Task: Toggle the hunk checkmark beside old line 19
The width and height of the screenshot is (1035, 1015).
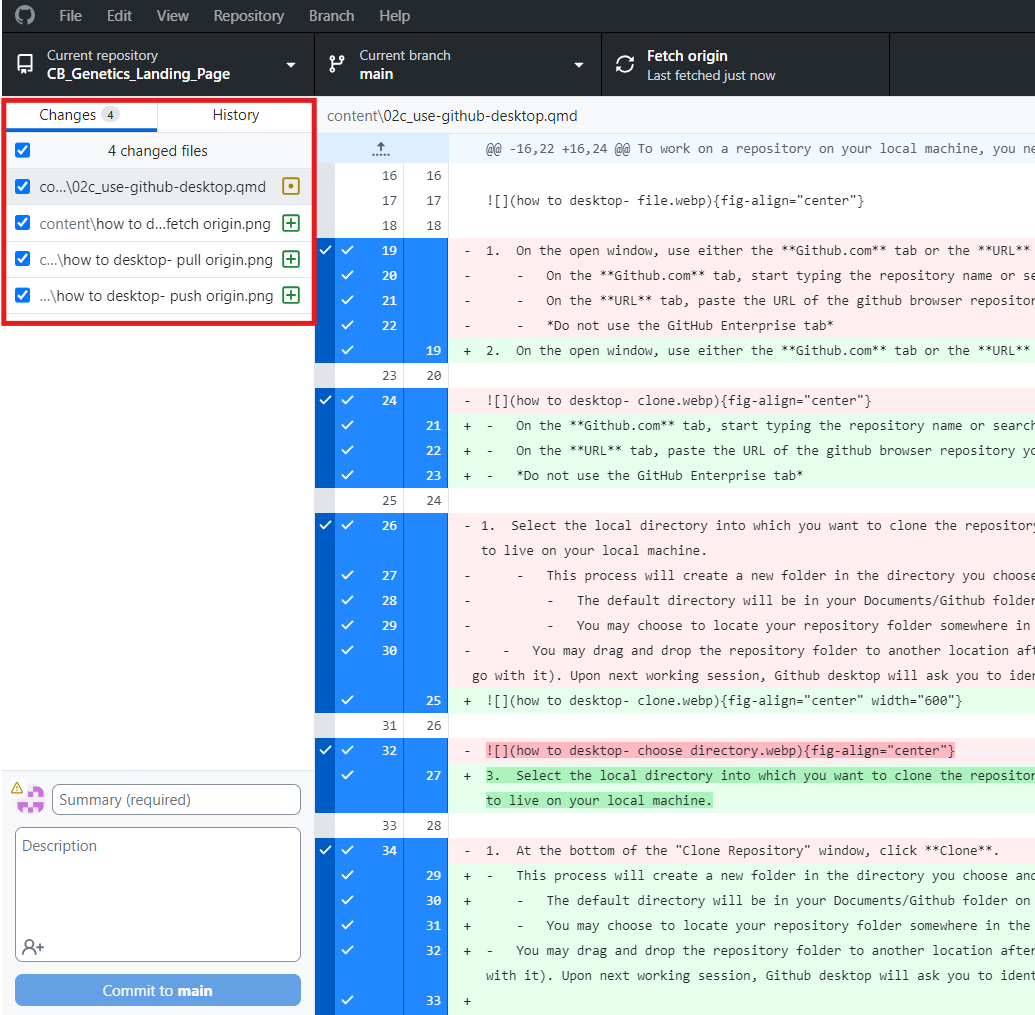Action: point(325,250)
